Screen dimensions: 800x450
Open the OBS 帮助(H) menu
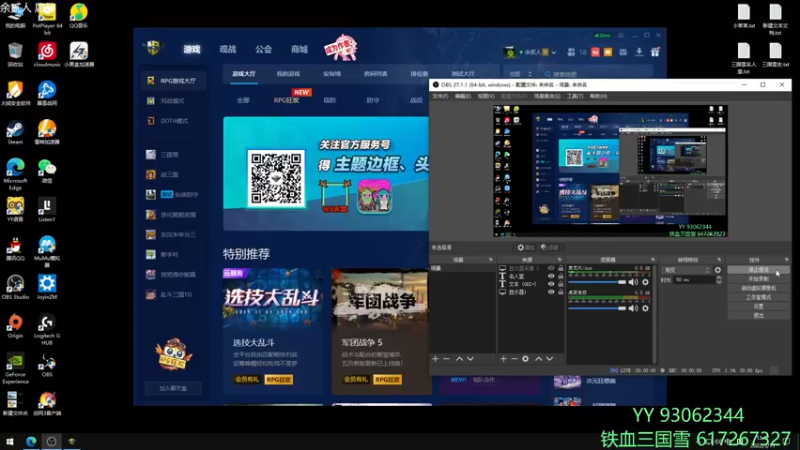[x=598, y=96]
